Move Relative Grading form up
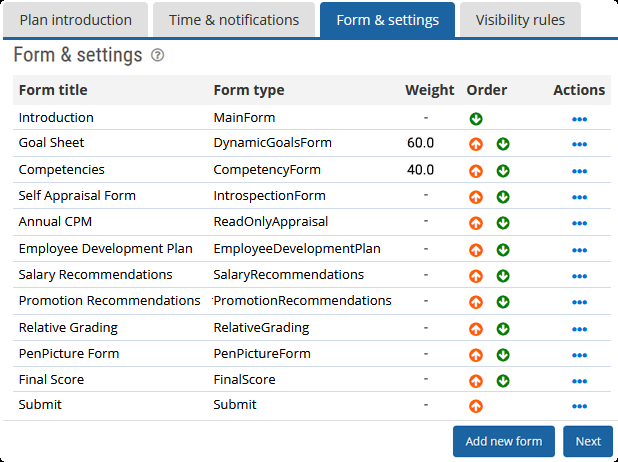Viewport: 618px width, 462px height. click(476, 329)
